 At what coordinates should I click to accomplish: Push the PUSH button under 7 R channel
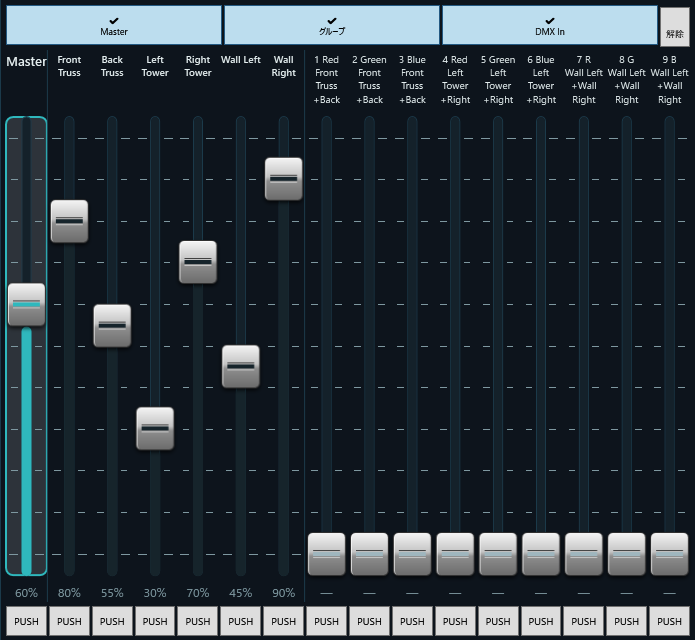coord(583,621)
